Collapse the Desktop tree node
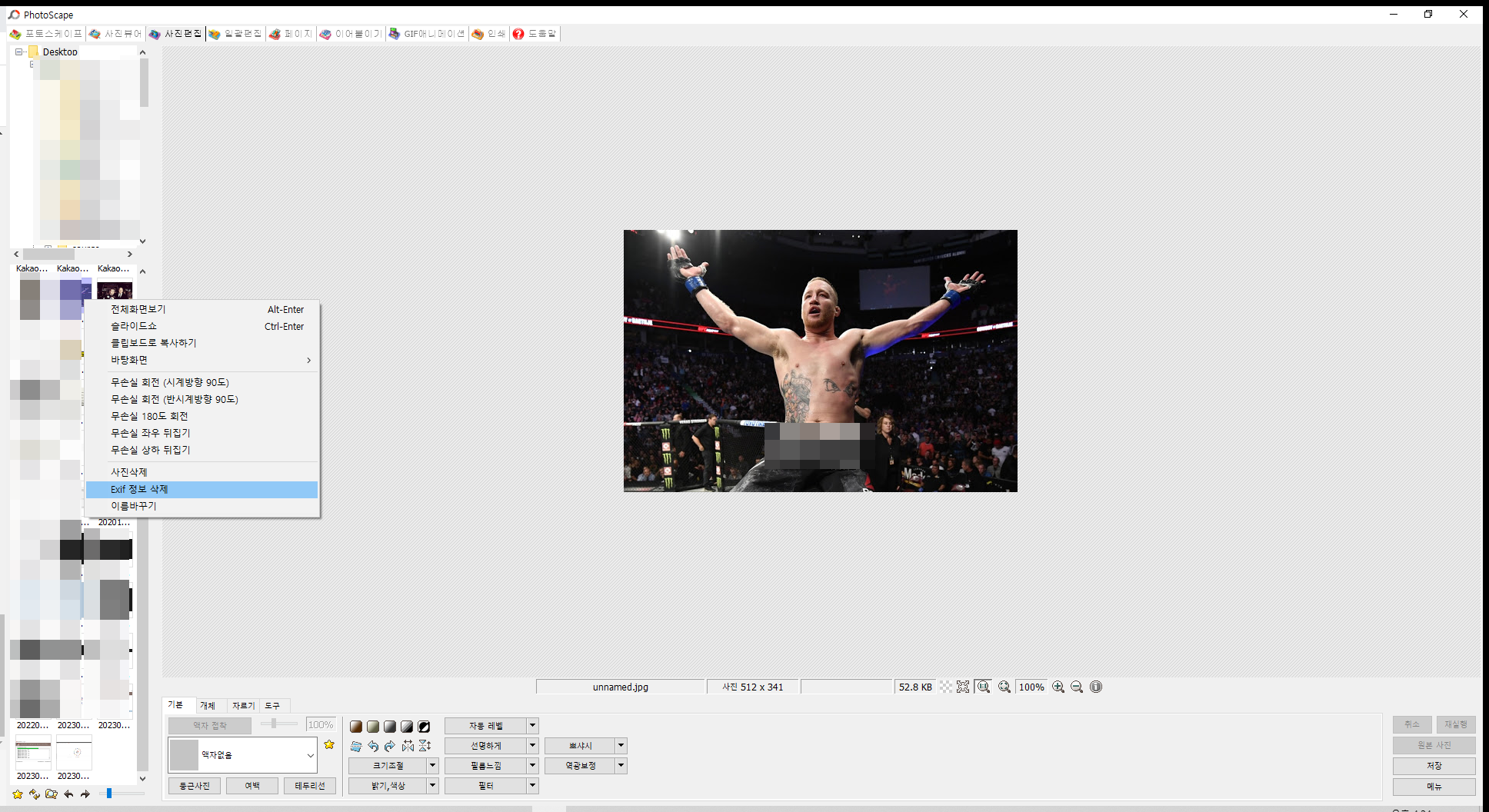The width and height of the screenshot is (1489, 812). coord(19,52)
